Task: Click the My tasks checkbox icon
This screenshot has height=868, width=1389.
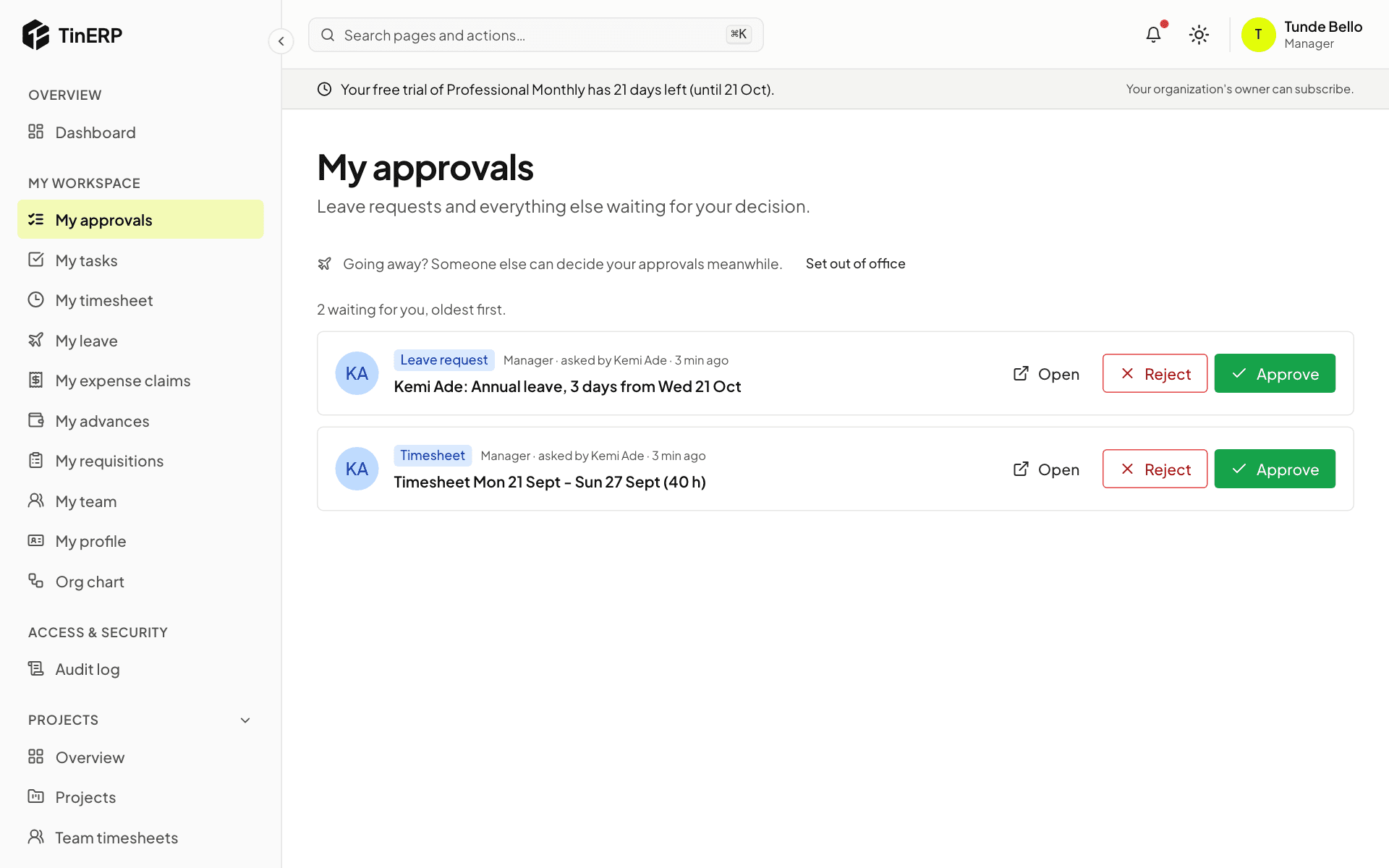Action: 35,260
